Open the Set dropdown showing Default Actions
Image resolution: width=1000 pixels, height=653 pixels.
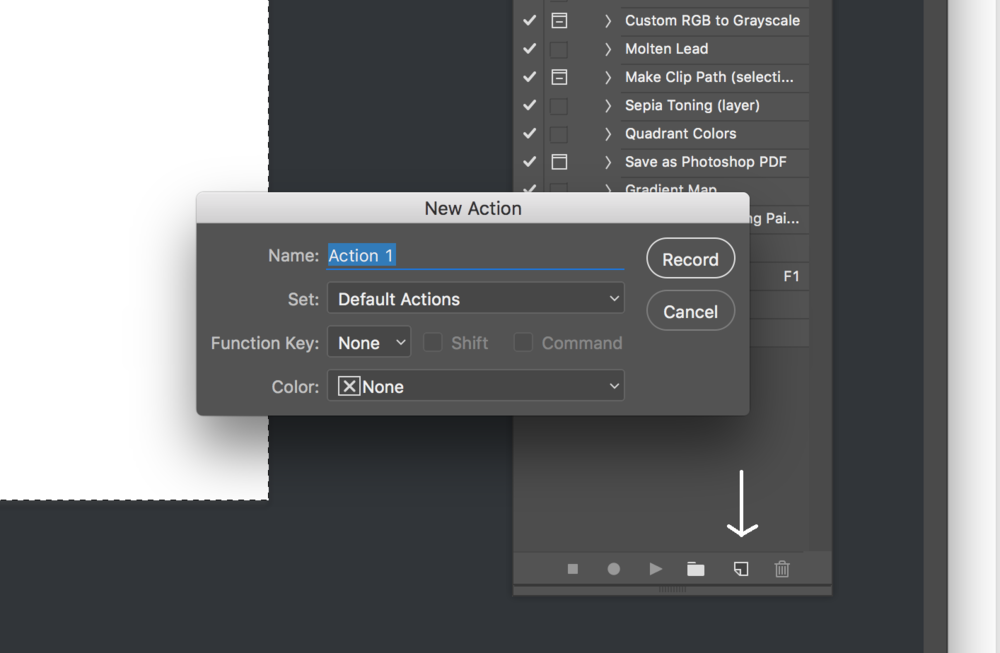475,299
